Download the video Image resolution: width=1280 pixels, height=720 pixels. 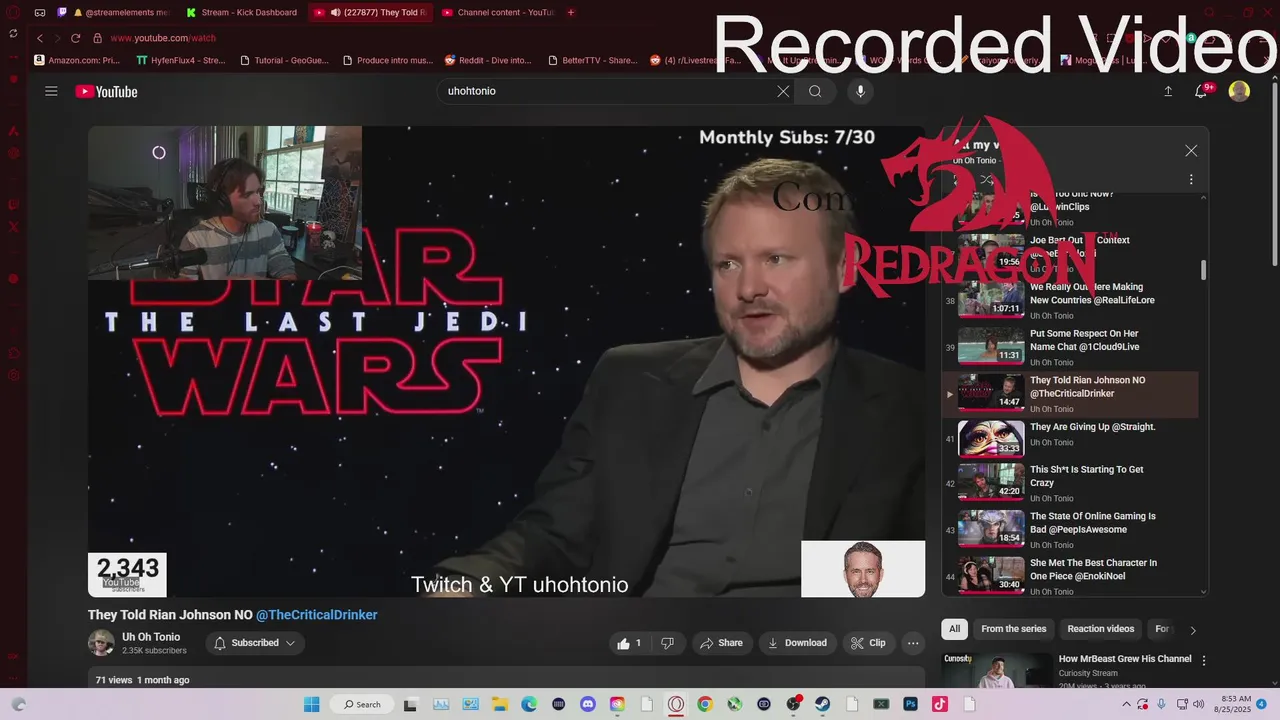coord(797,643)
